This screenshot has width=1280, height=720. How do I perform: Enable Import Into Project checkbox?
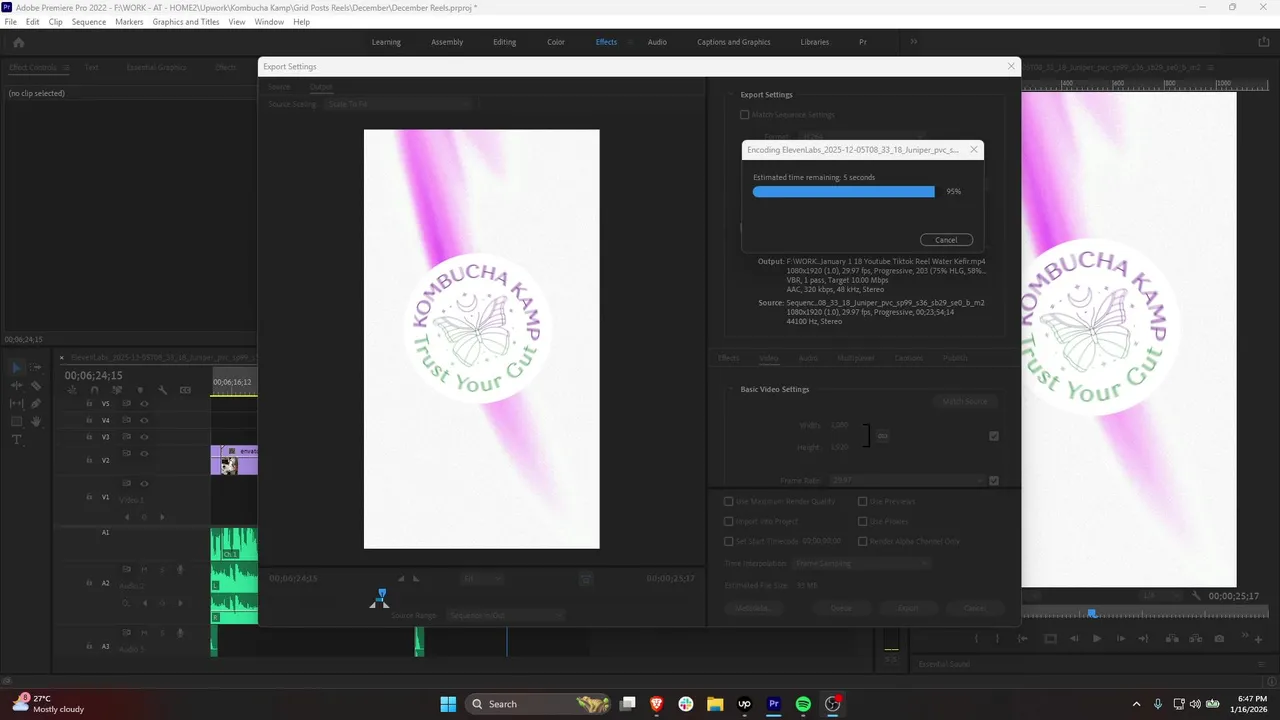click(728, 521)
